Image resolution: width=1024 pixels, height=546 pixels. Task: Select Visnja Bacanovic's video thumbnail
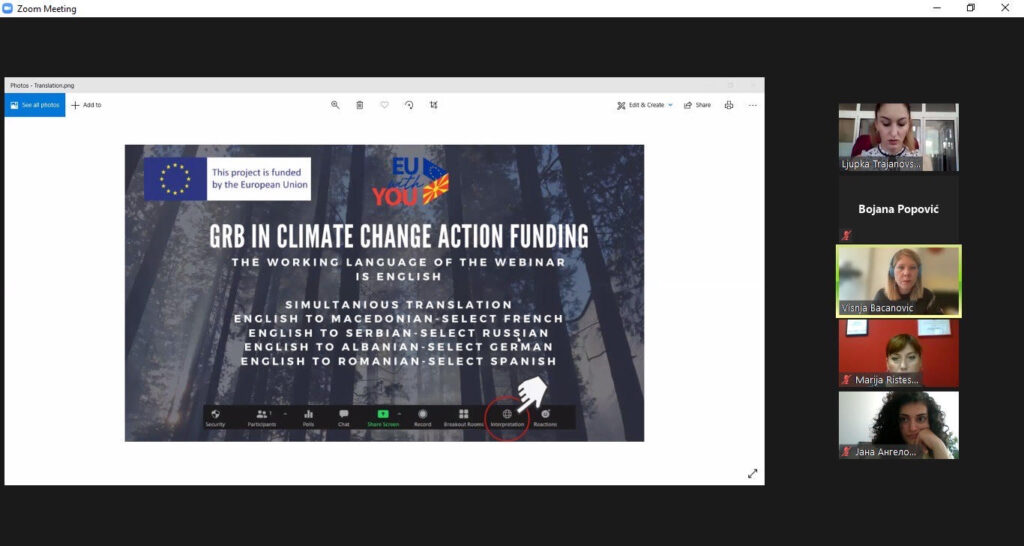(898, 281)
